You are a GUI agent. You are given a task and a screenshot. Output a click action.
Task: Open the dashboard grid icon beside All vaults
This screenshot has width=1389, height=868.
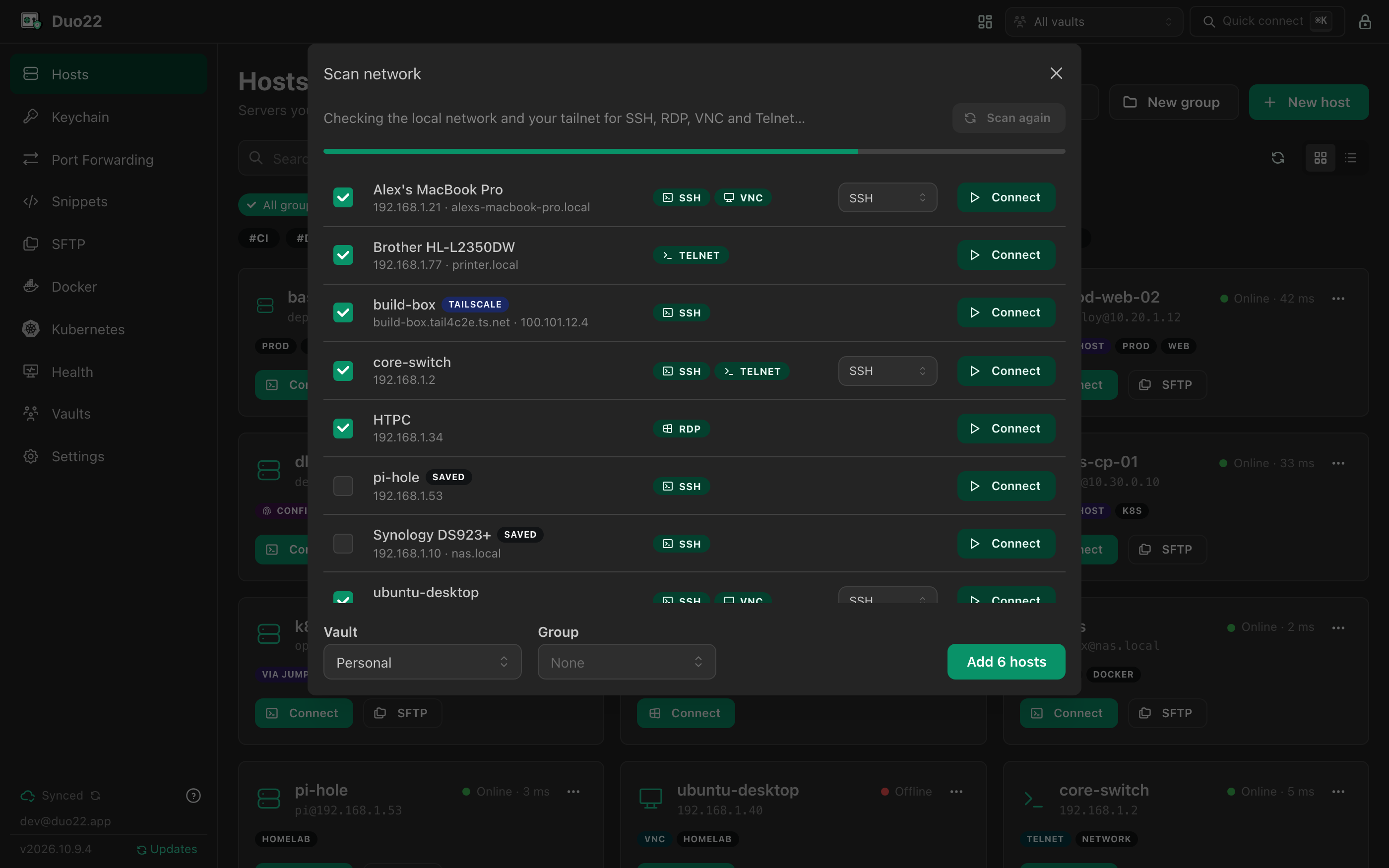point(985,22)
